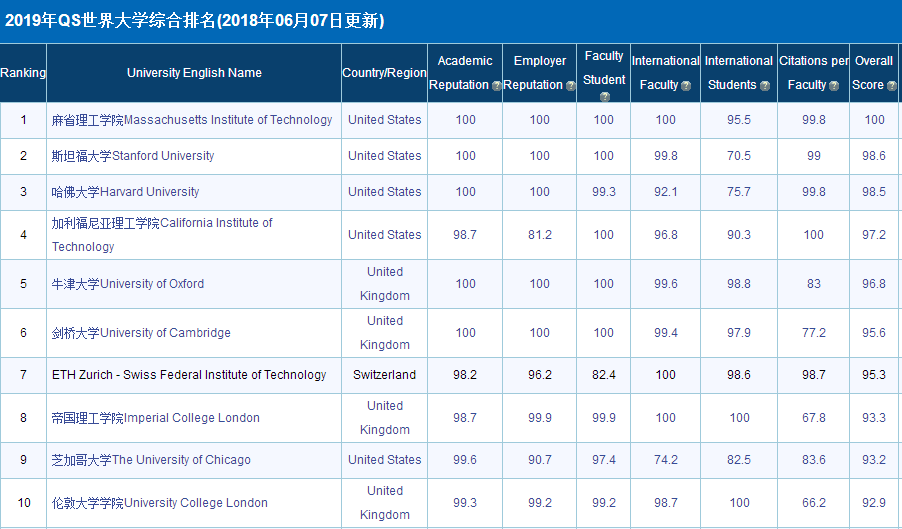Select California Institute of Technology row name
Screen dimensions: 902x529
[x=162, y=234]
